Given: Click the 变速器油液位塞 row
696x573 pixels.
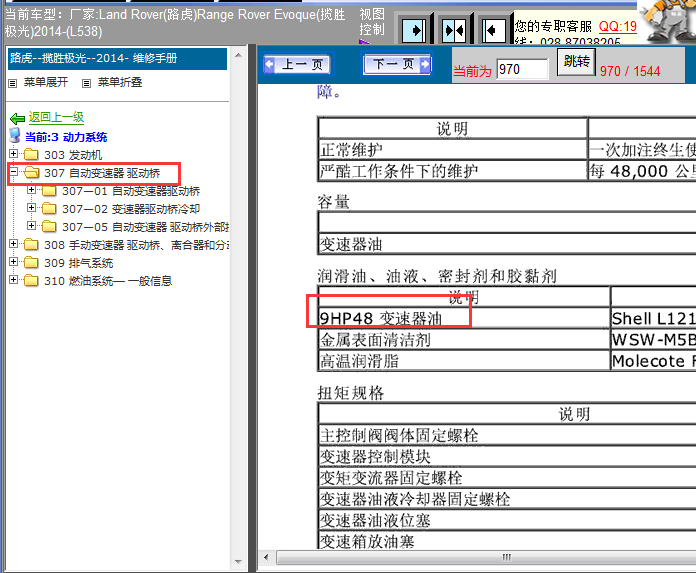Looking at the screenshot, I should 507,520.
